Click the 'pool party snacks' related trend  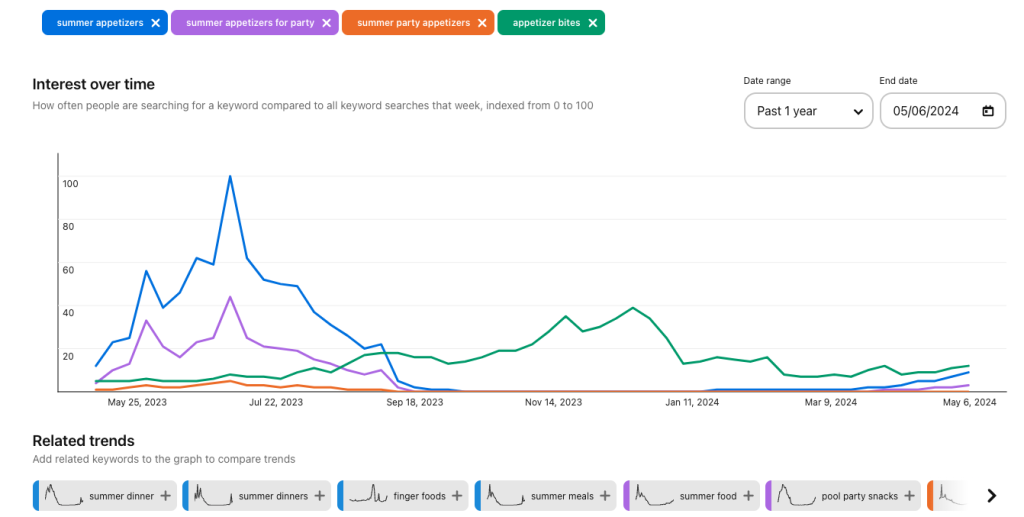(x=856, y=496)
